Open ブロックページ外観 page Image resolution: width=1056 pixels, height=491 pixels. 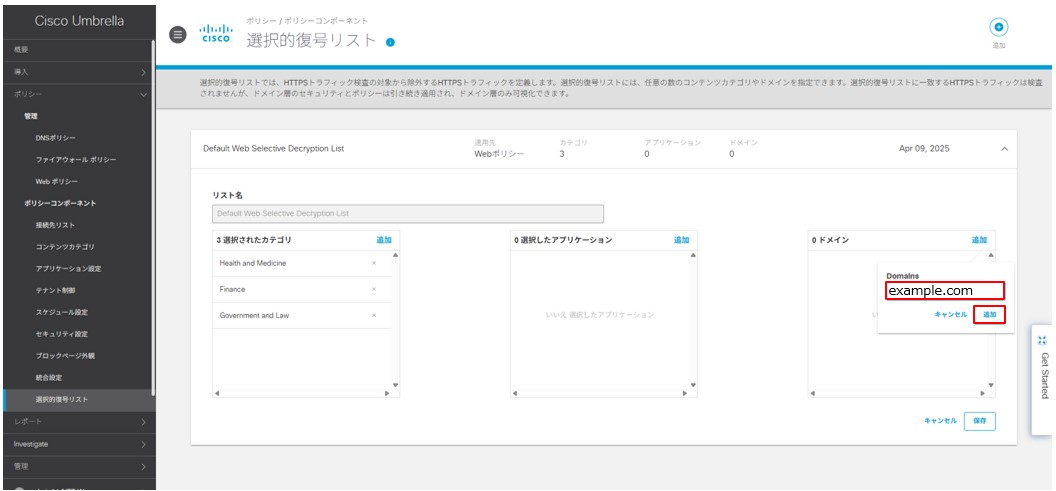[65, 356]
